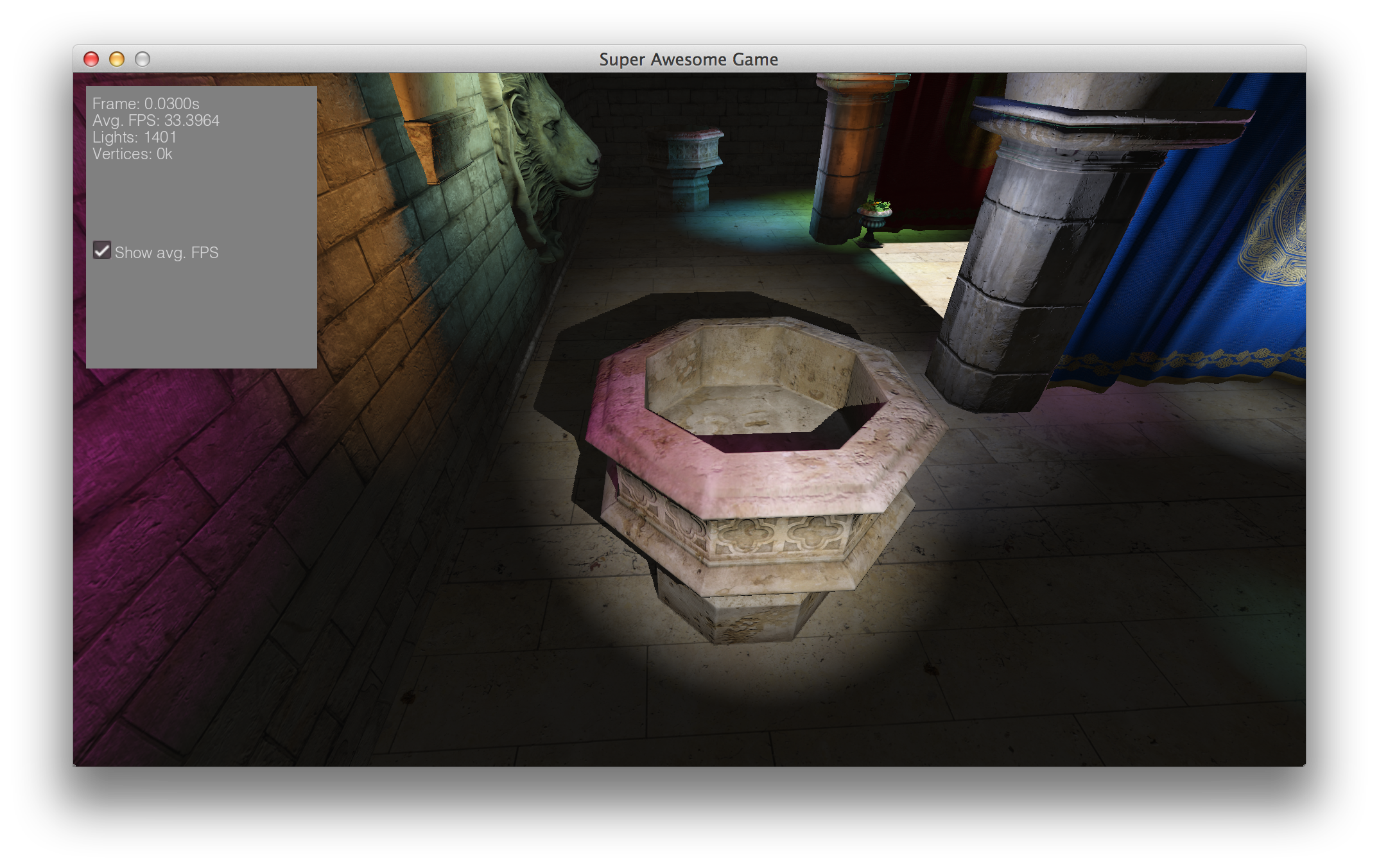This screenshot has height=868, width=1379.
Task: Close the Super Awesome Game window
Action: pyautogui.click(x=91, y=59)
